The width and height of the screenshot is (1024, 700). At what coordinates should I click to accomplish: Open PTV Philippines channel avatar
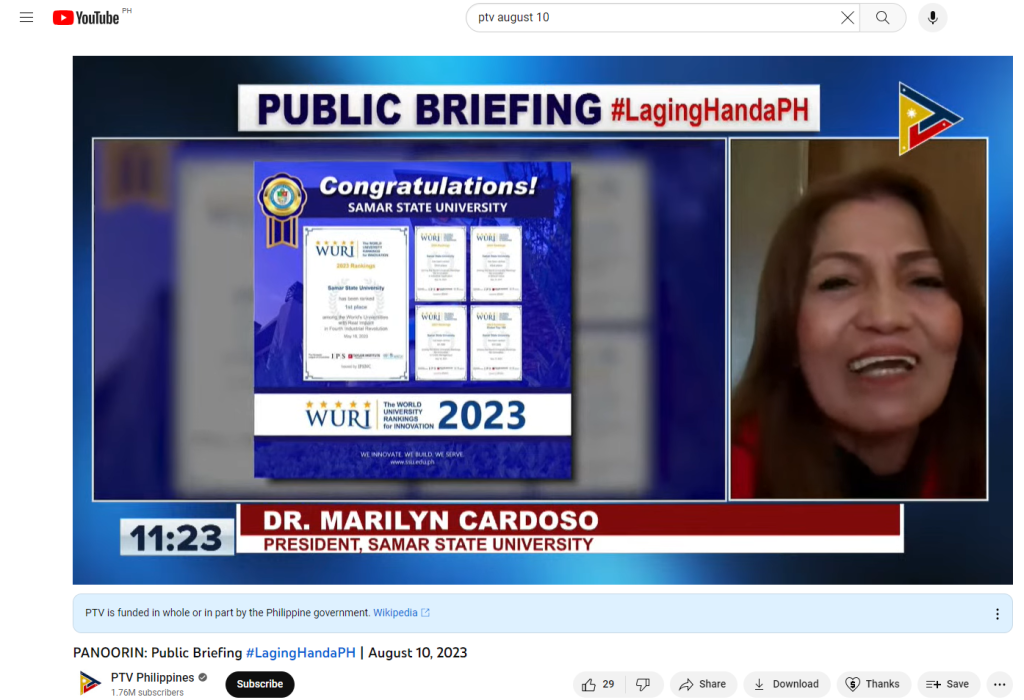(90, 684)
